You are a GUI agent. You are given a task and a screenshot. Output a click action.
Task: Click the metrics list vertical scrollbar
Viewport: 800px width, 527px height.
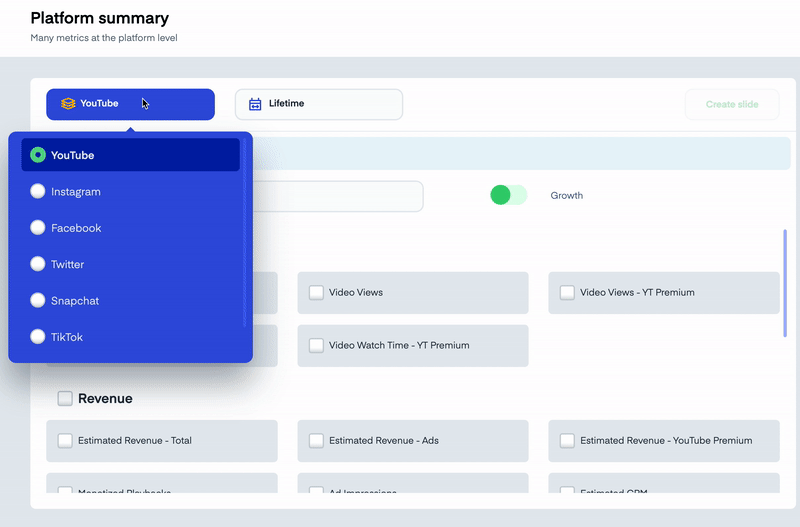785,283
